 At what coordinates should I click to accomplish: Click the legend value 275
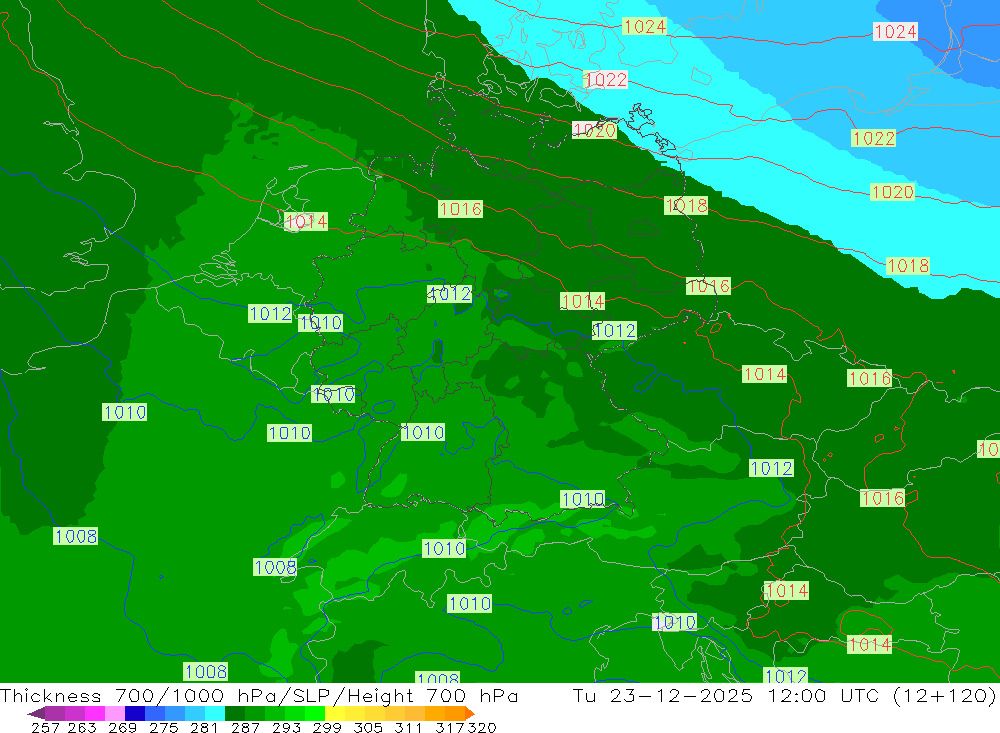163,727
